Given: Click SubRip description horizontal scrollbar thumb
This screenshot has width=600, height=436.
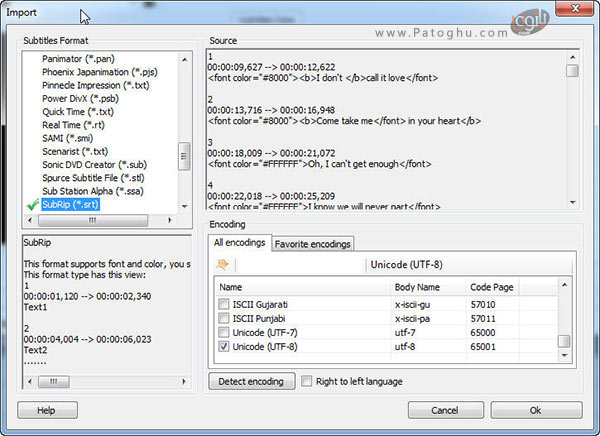Looking at the screenshot, I should click(x=54, y=381).
